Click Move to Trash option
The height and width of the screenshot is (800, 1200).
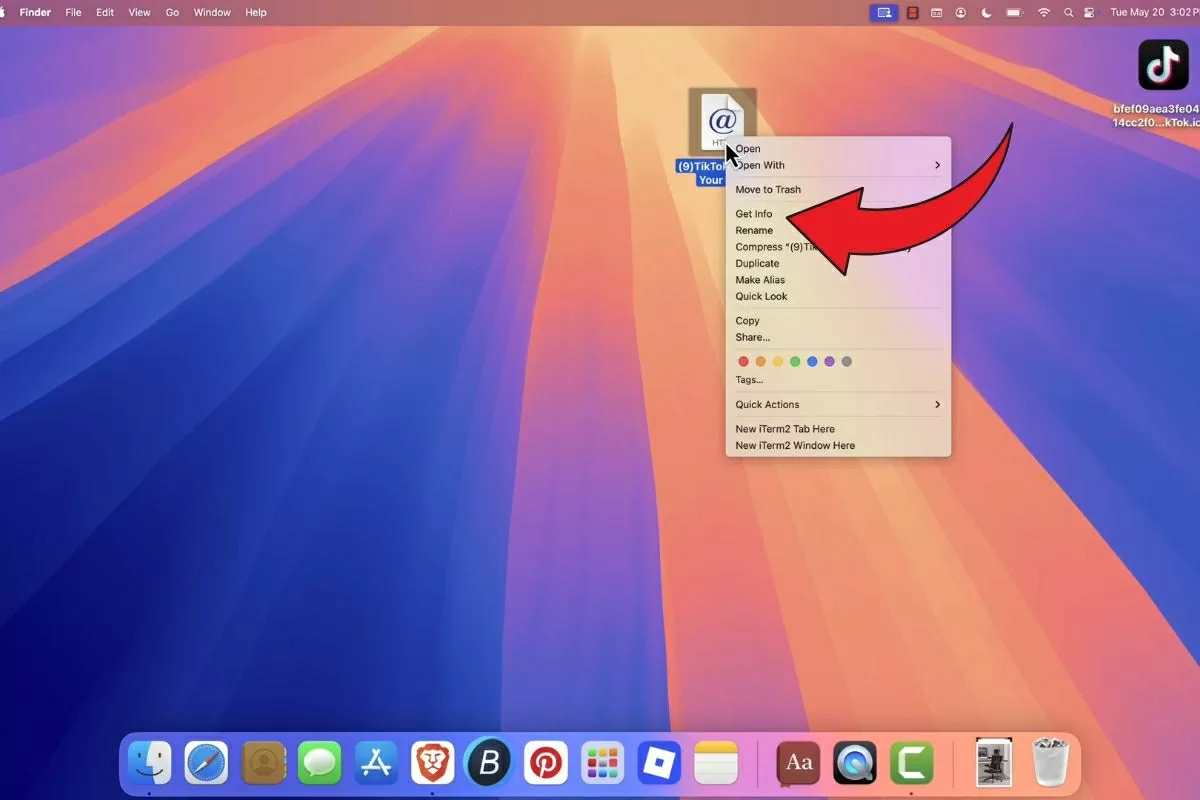[768, 189]
